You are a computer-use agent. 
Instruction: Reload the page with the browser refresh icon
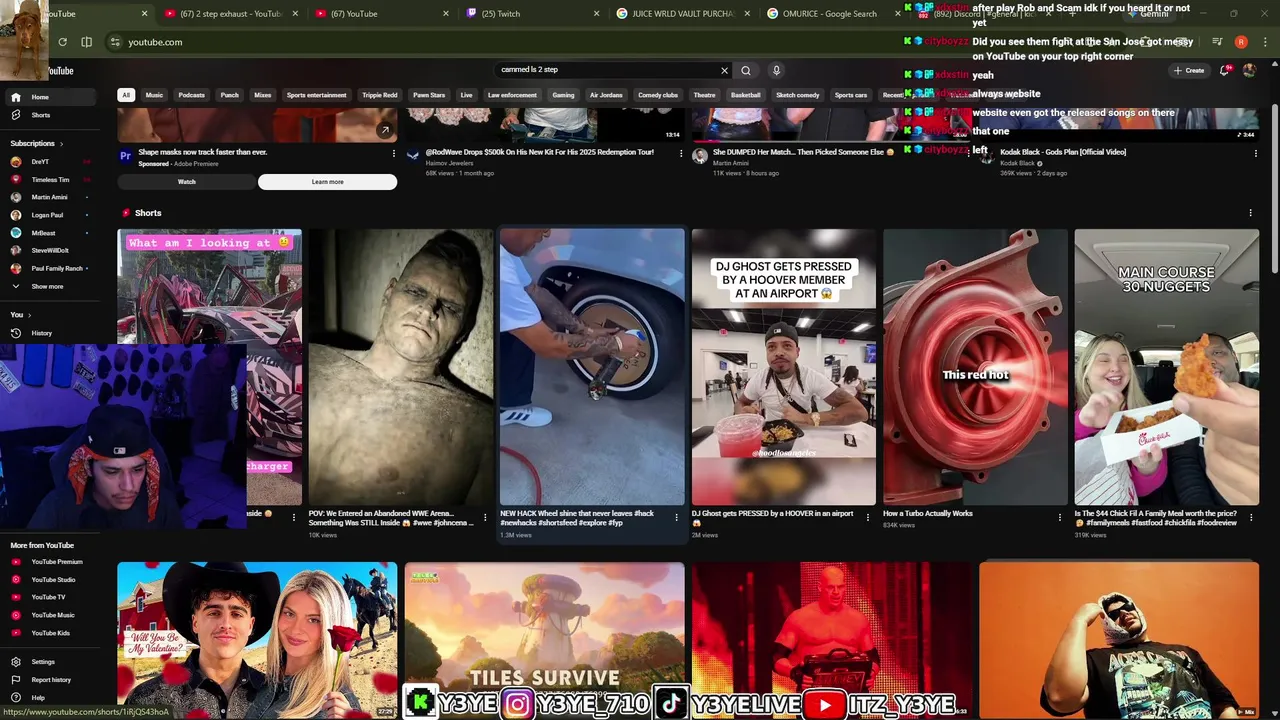62,42
